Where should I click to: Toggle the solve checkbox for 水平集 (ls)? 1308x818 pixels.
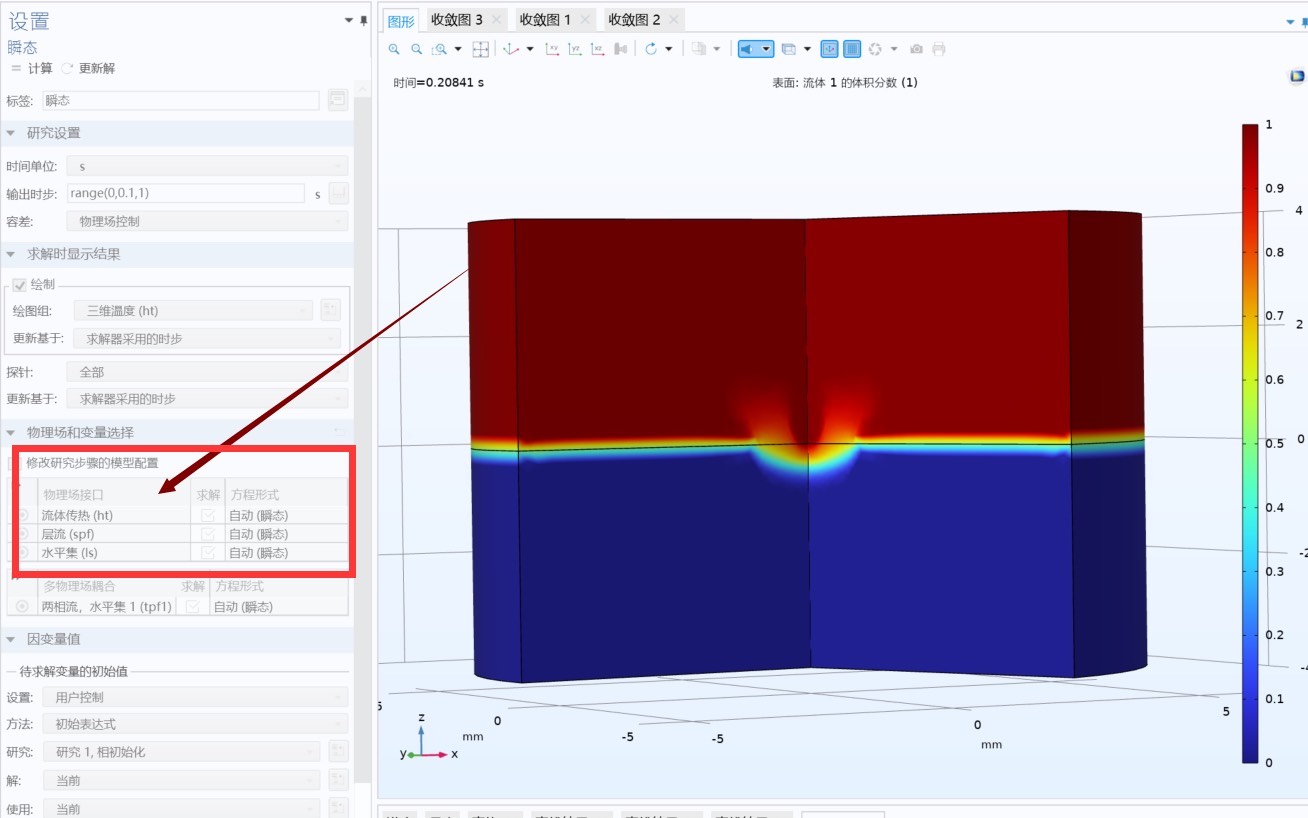click(x=208, y=552)
